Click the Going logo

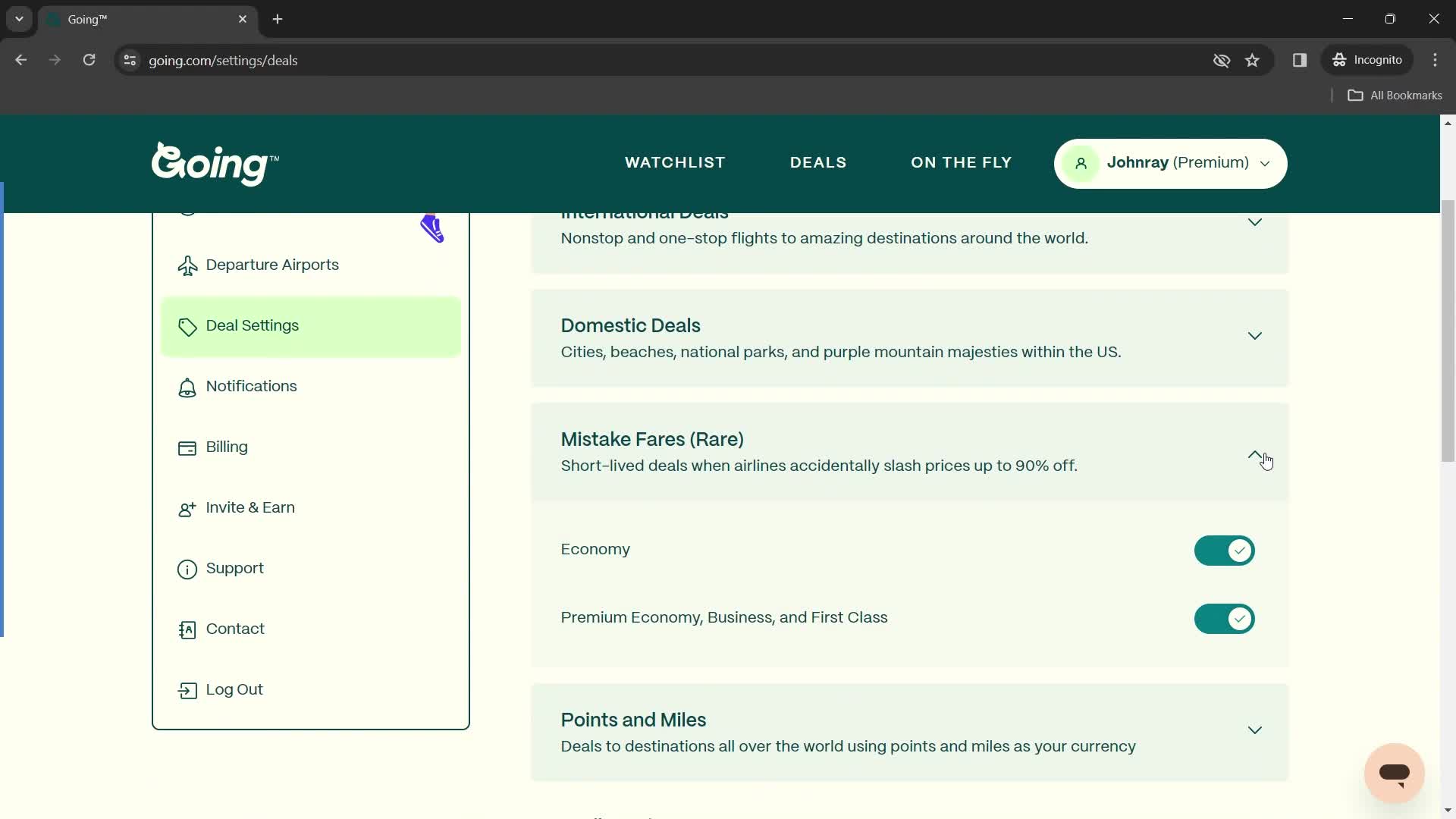pyautogui.click(x=215, y=163)
